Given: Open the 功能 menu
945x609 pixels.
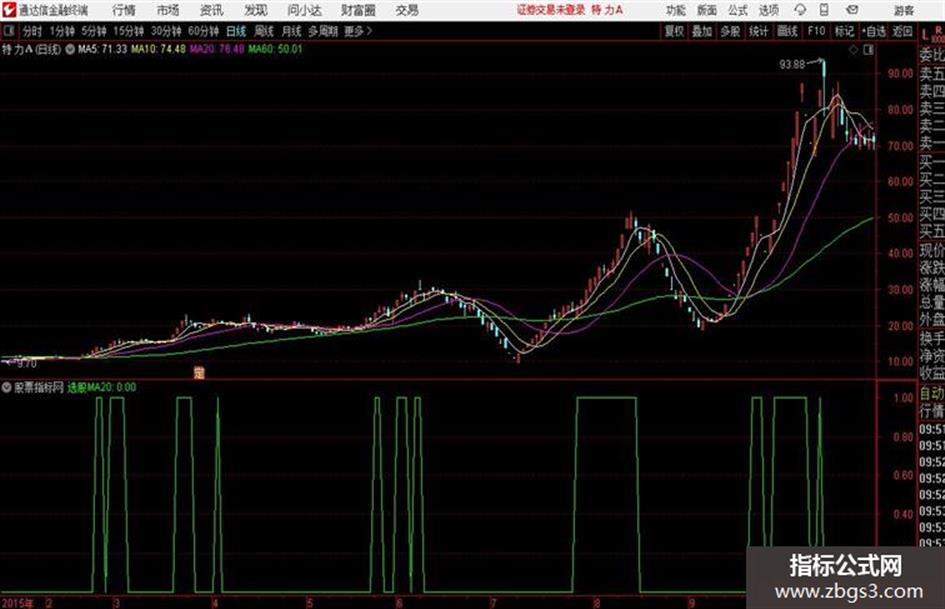Looking at the screenshot, I should [x=676, y=10].
